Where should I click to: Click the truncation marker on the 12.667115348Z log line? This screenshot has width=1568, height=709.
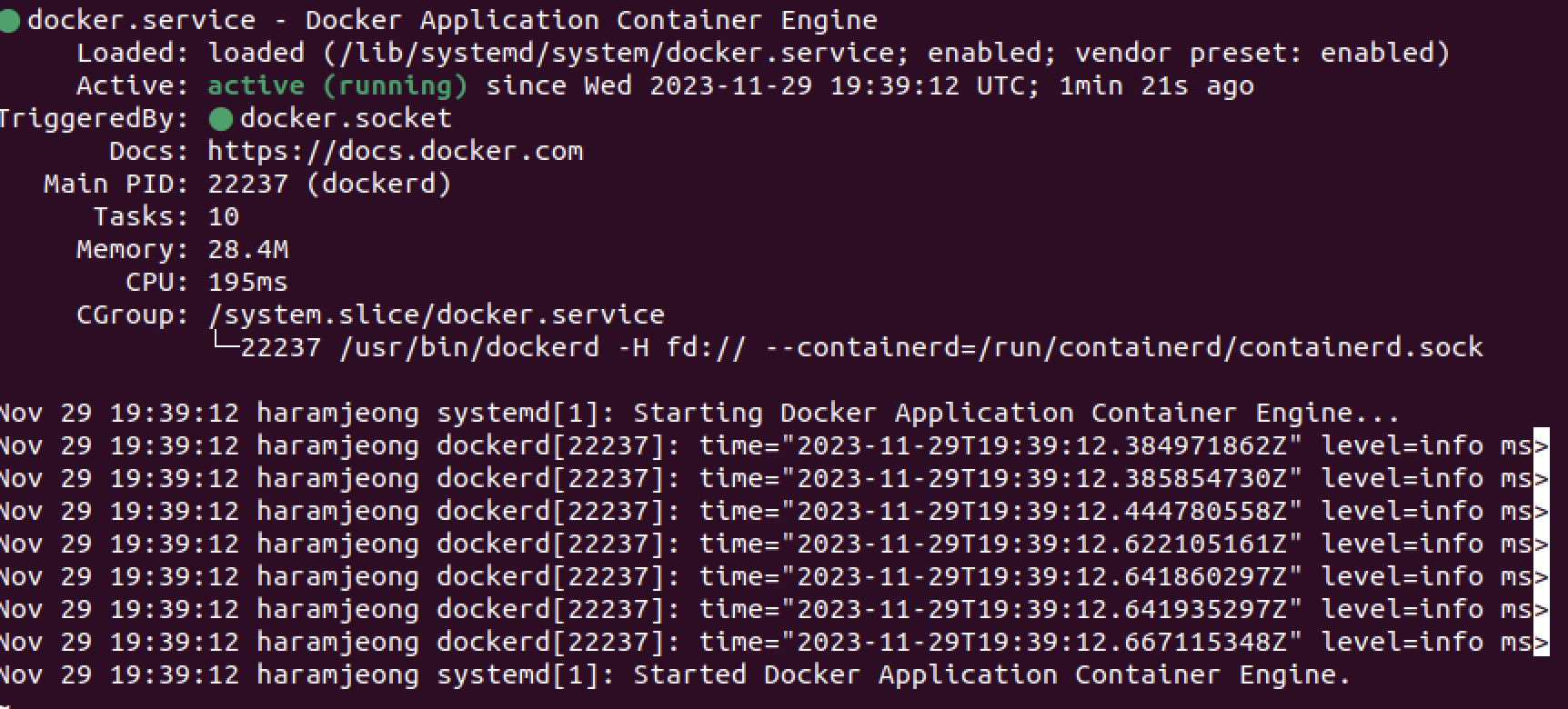click(x=1541, y=642)
